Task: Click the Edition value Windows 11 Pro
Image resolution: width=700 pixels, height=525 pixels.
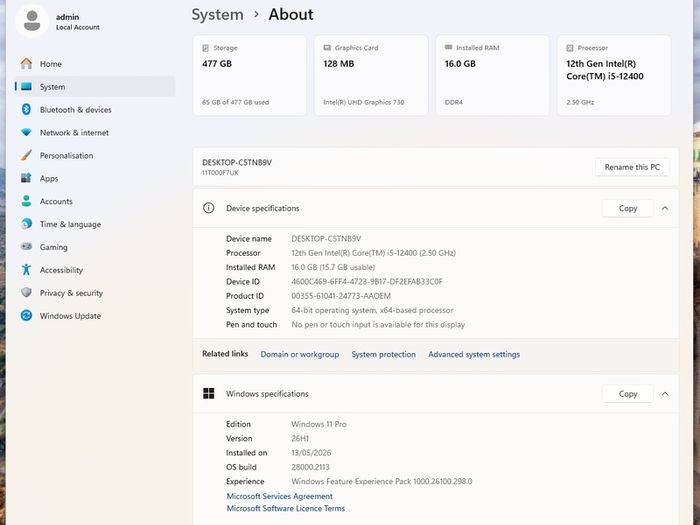Action: coord(319,424)
